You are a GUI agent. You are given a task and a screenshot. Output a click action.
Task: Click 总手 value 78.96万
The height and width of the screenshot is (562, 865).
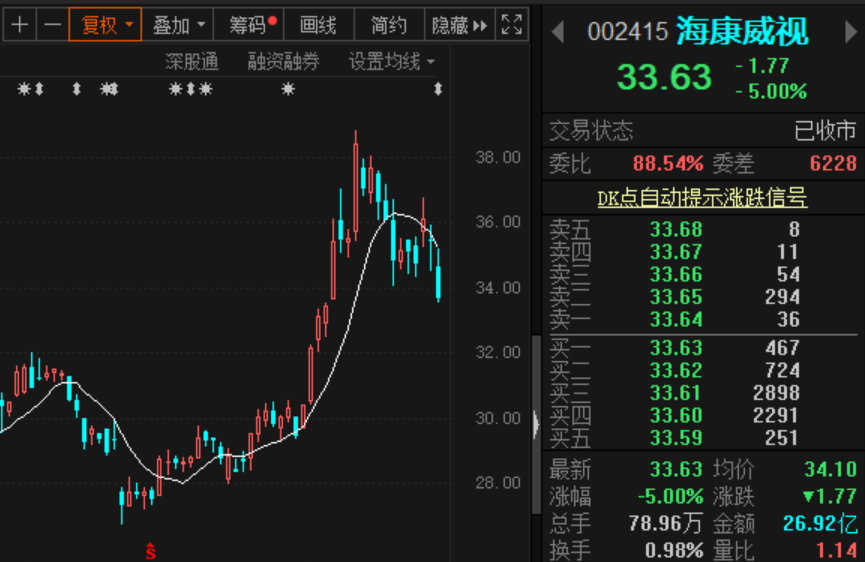[666, 523]
